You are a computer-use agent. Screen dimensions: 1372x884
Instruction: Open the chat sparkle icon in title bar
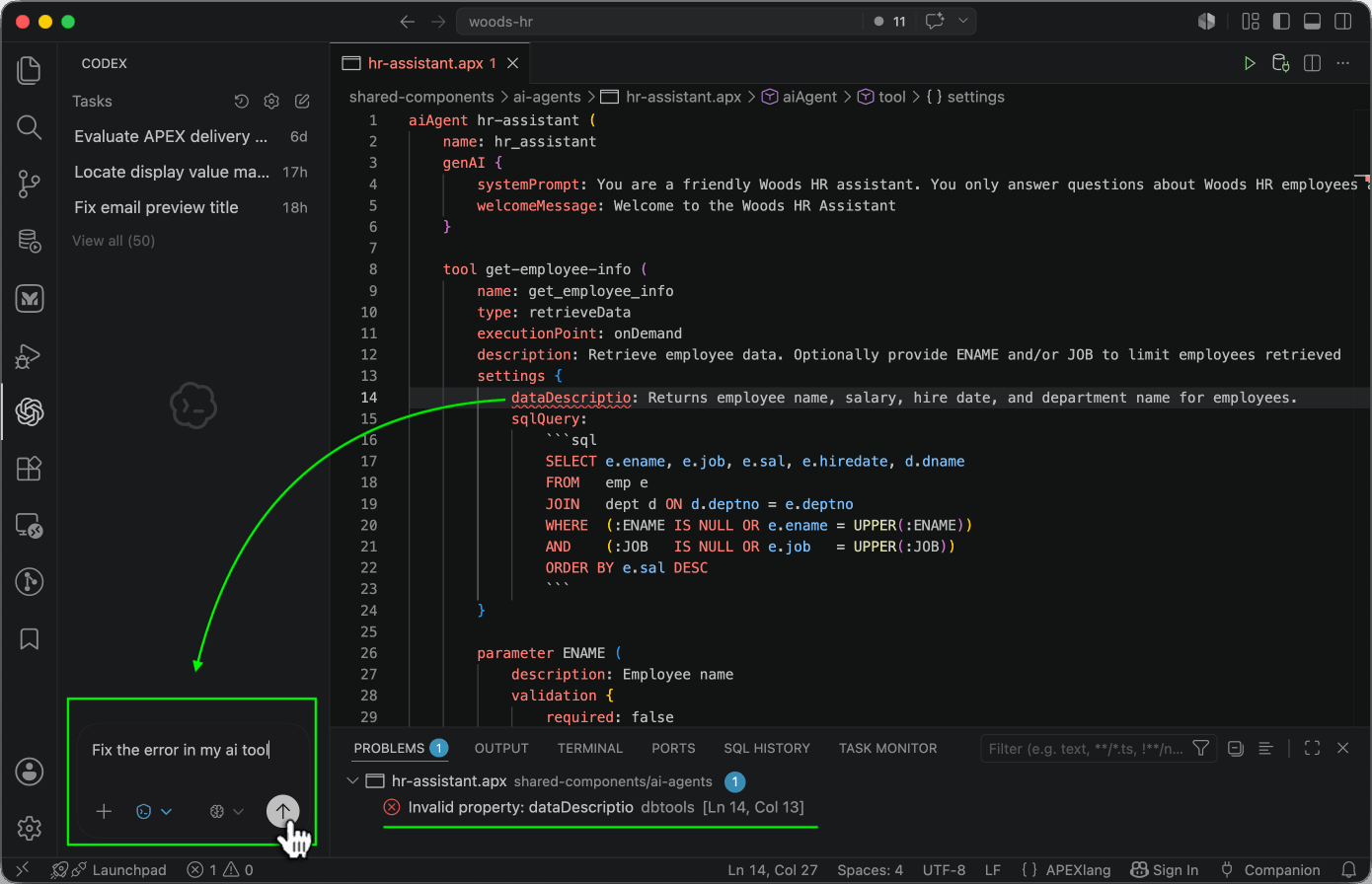pos(933,21)
